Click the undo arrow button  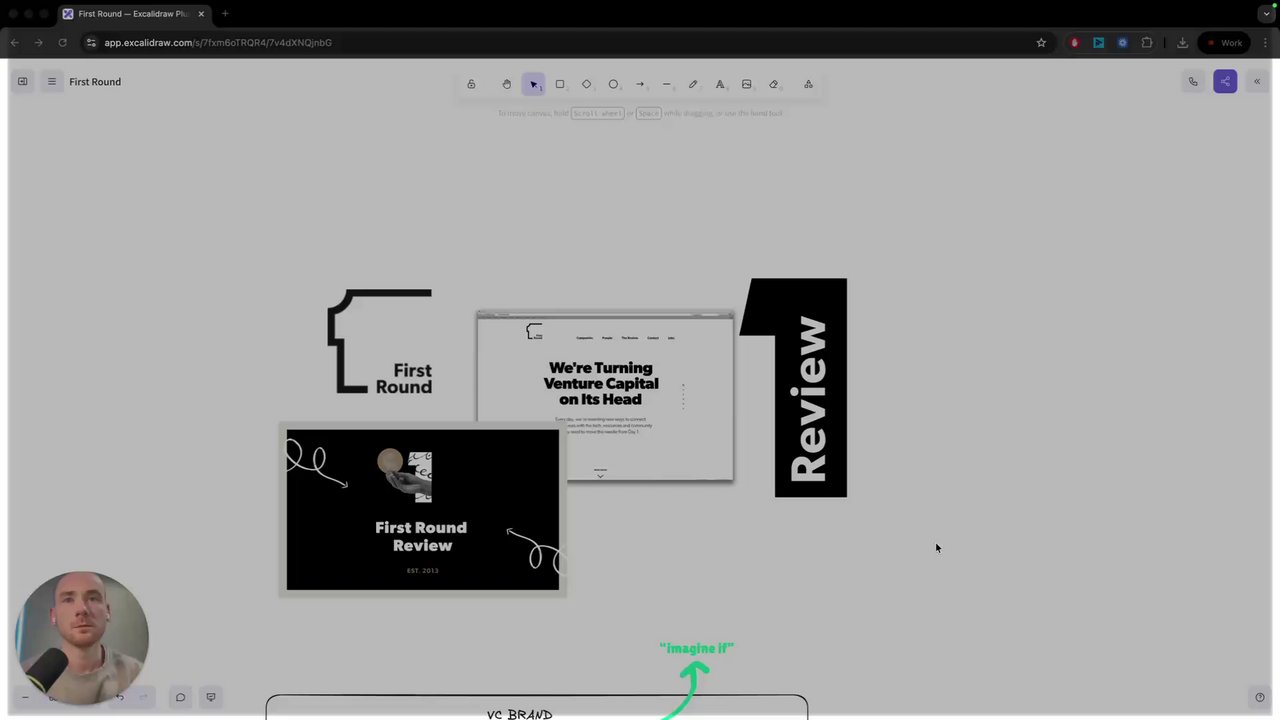point(119,697)
